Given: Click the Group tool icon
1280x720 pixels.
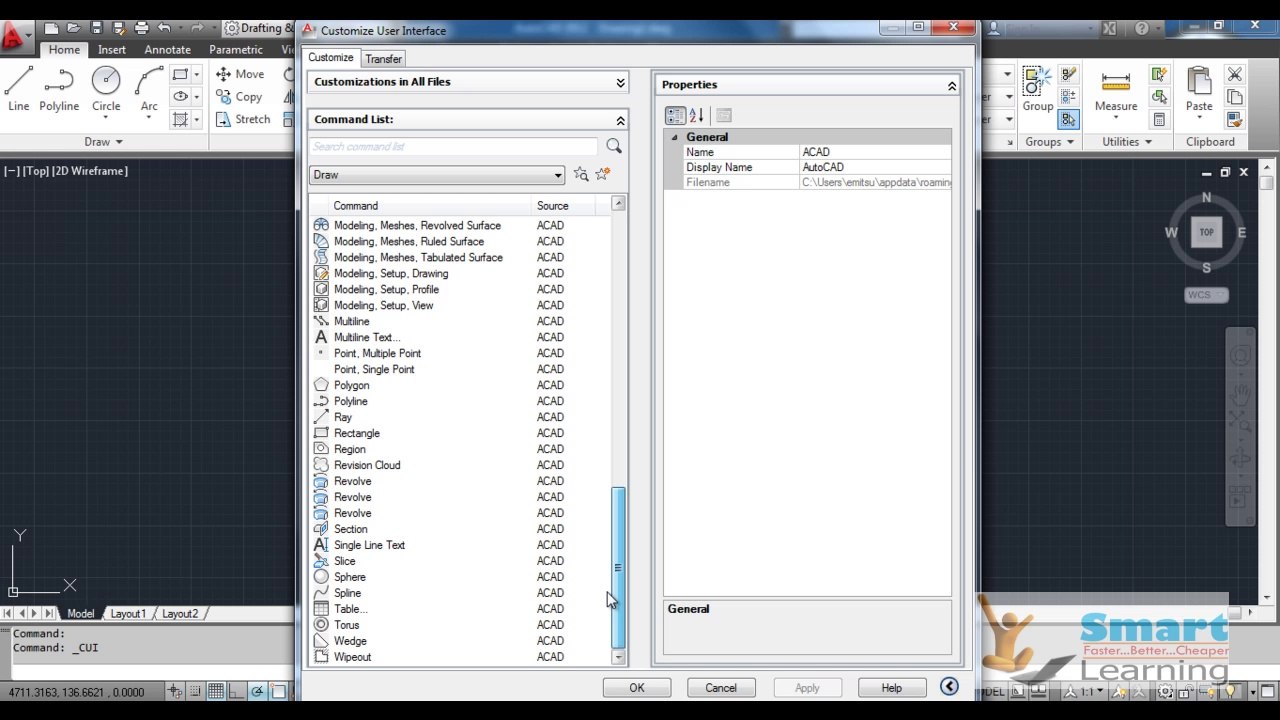Looking at the screenshot, I should tap(1037, 82).
